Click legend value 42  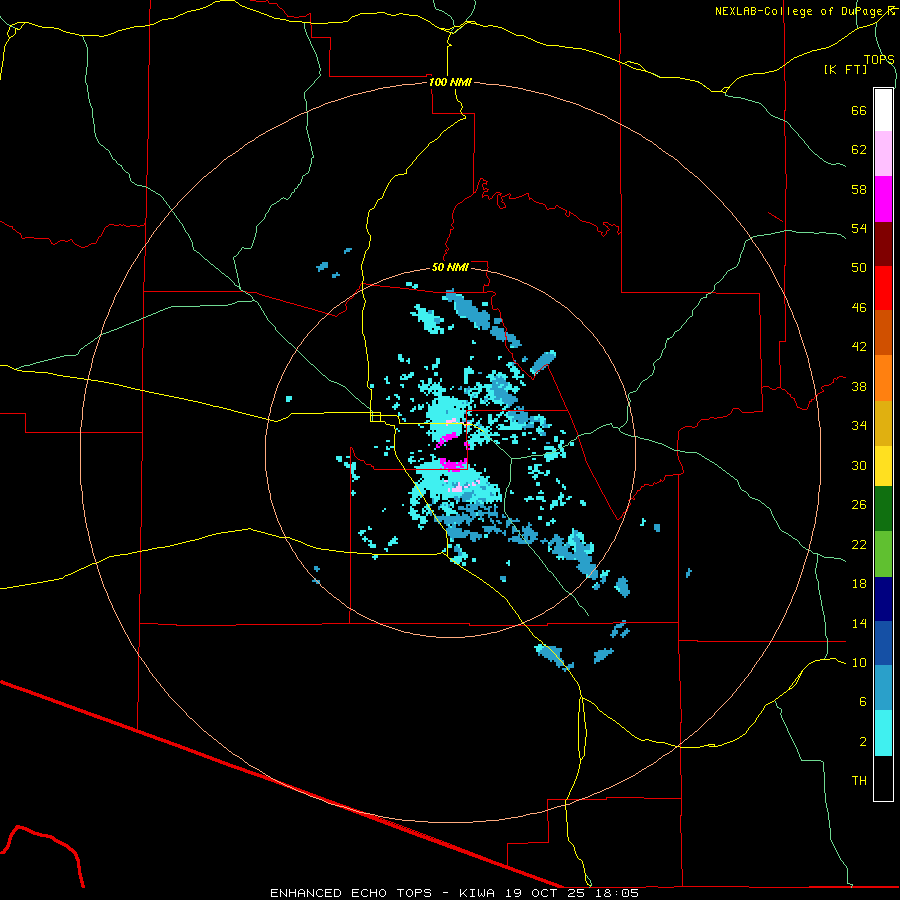click(859, 346)
